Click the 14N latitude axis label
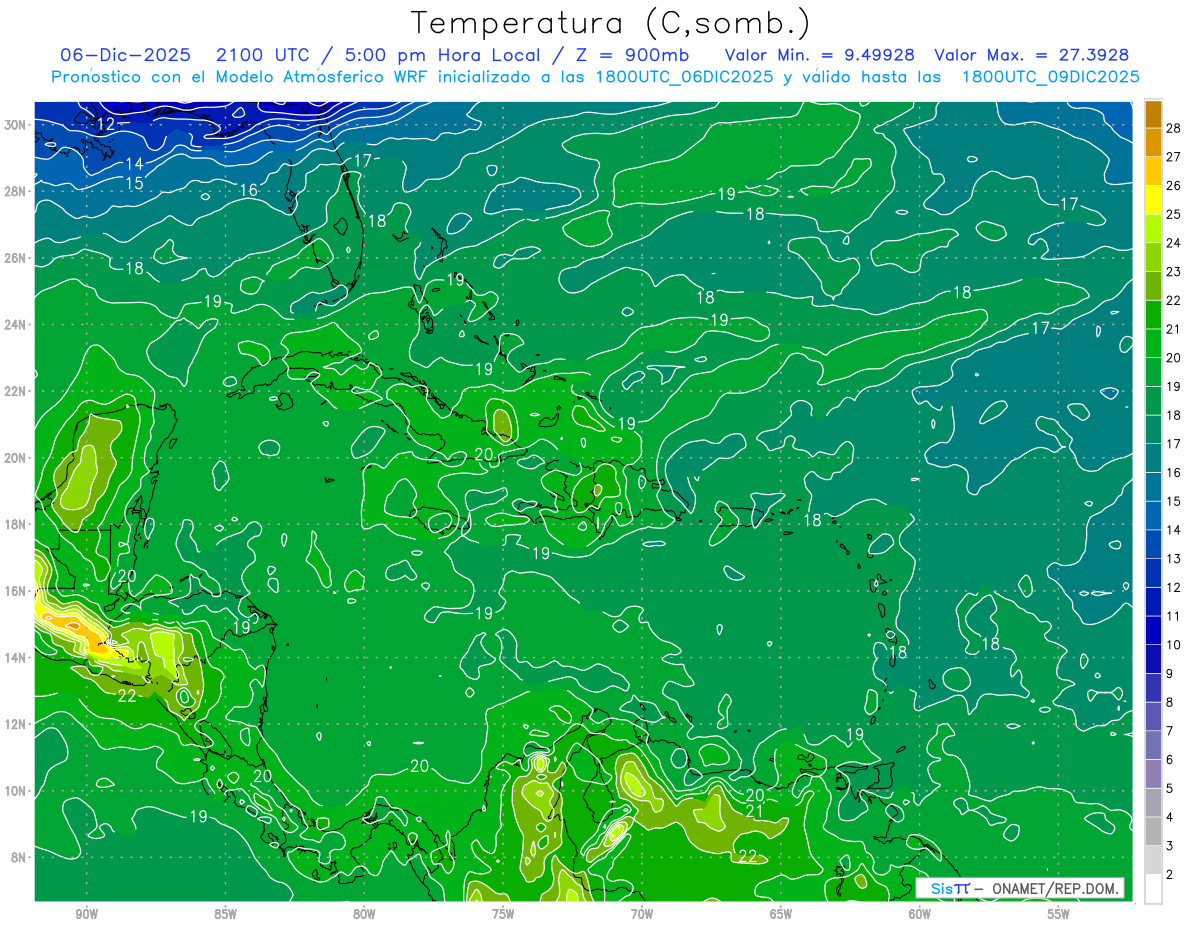The width and height of the screenshot is (1200, 927). (15, 657)
